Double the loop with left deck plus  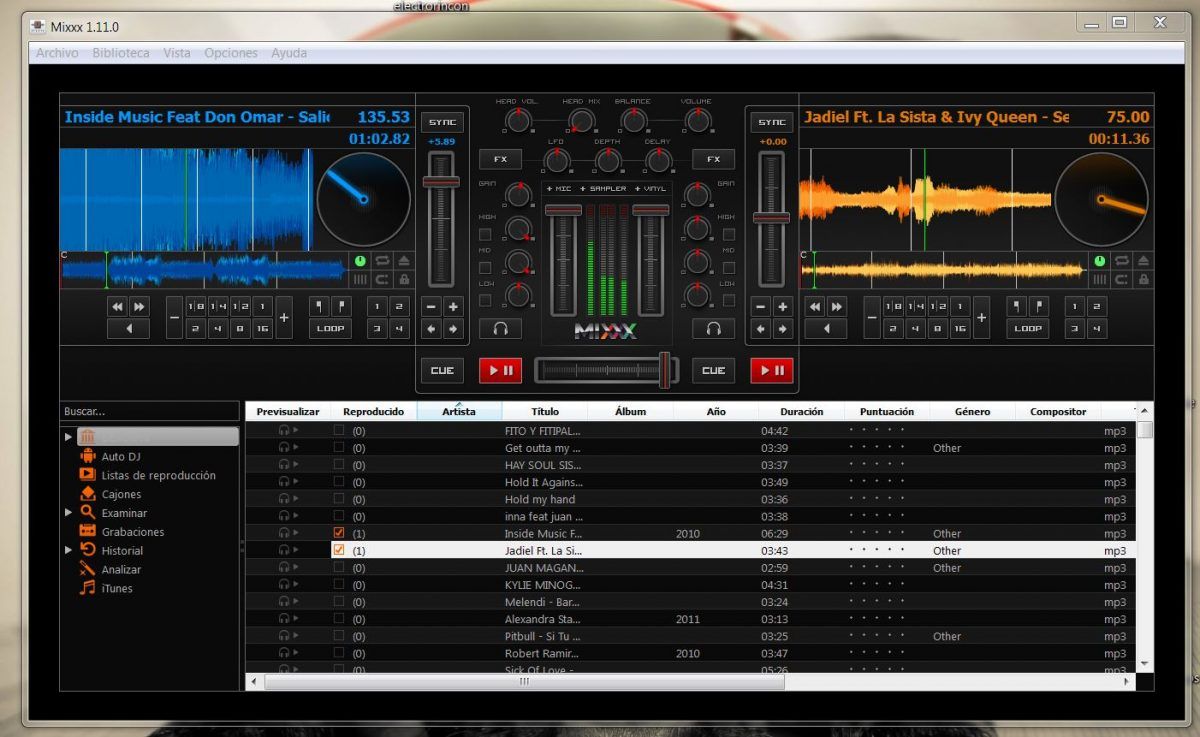click(x=284, y=318)
